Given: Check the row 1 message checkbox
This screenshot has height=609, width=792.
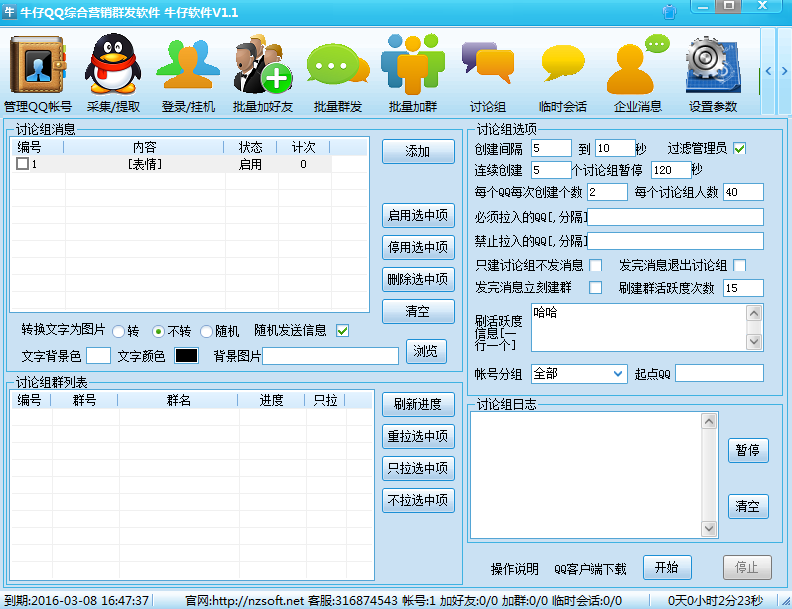Looking at the screenshot, I should pyautogui.click(x=22, y=164).
